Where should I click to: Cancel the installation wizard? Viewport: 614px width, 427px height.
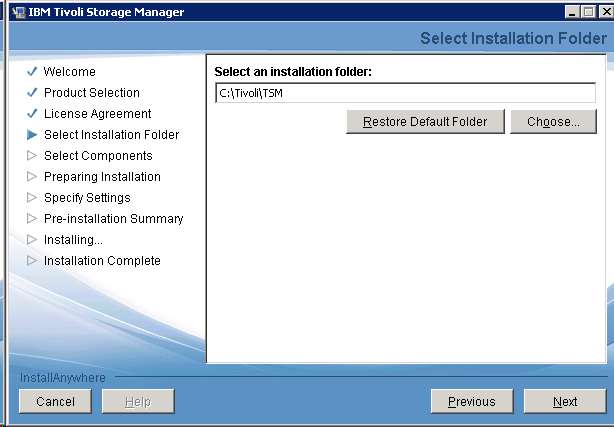coord(55,402)
